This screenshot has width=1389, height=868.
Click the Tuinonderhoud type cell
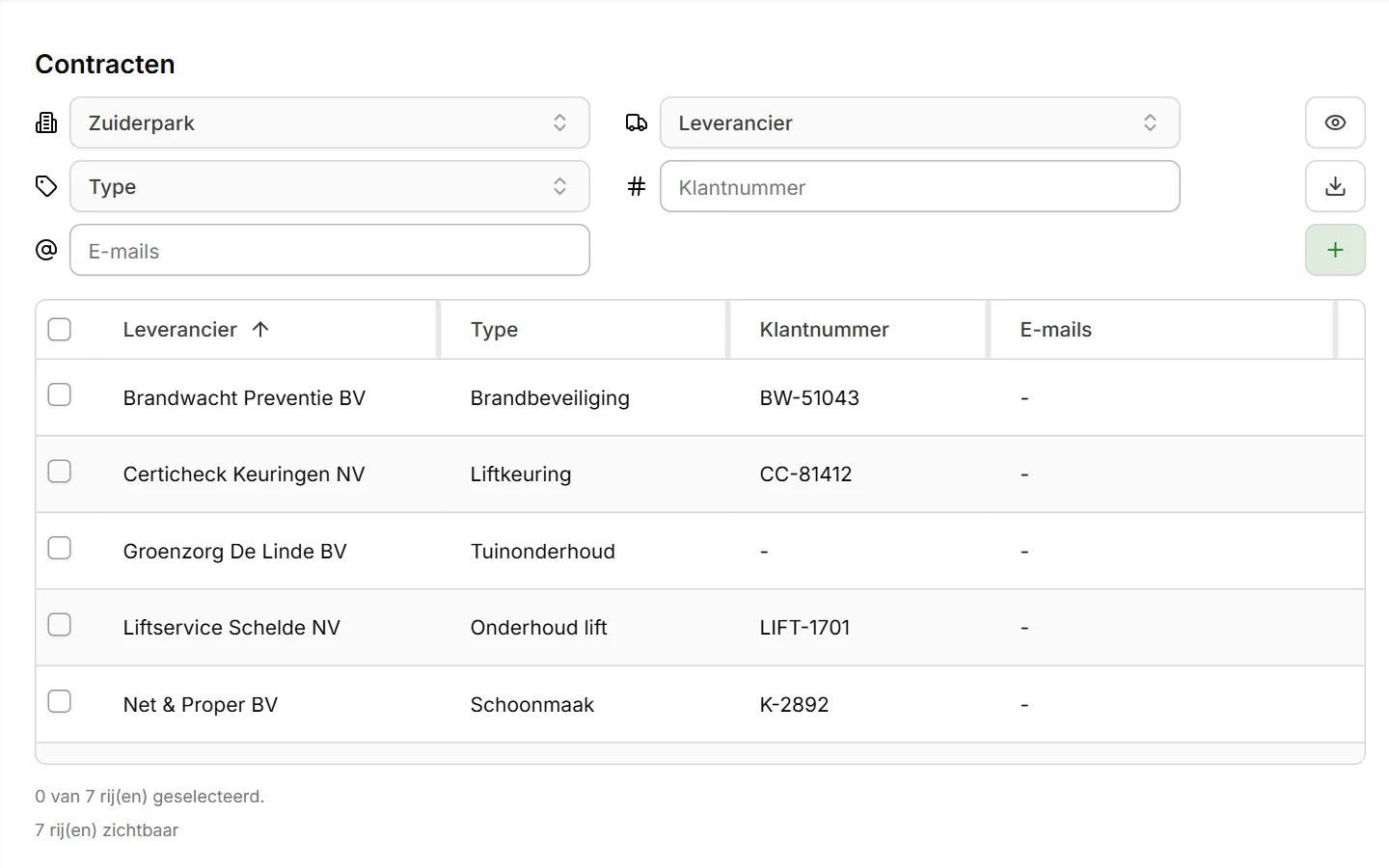[x=543, y=551]
